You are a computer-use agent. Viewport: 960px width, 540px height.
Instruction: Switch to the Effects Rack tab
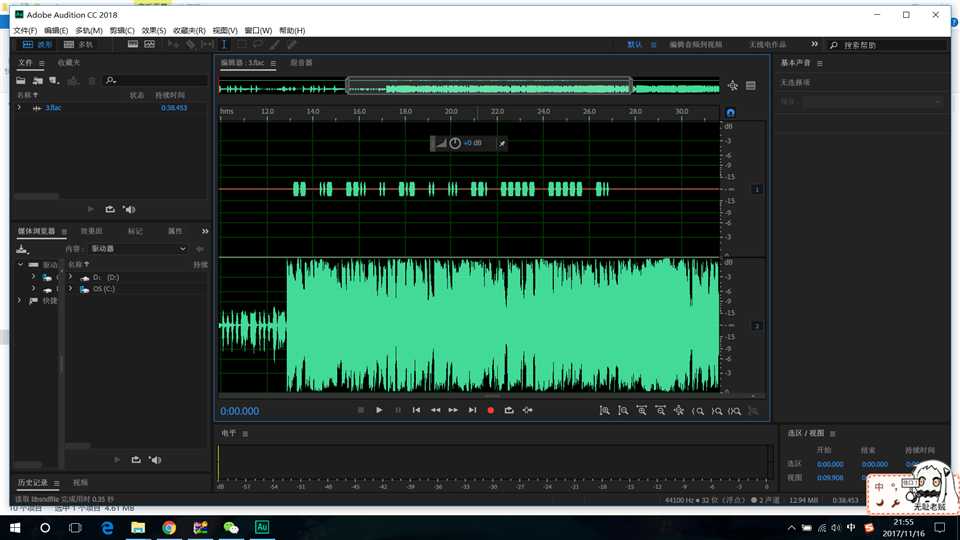pos(91,231)
